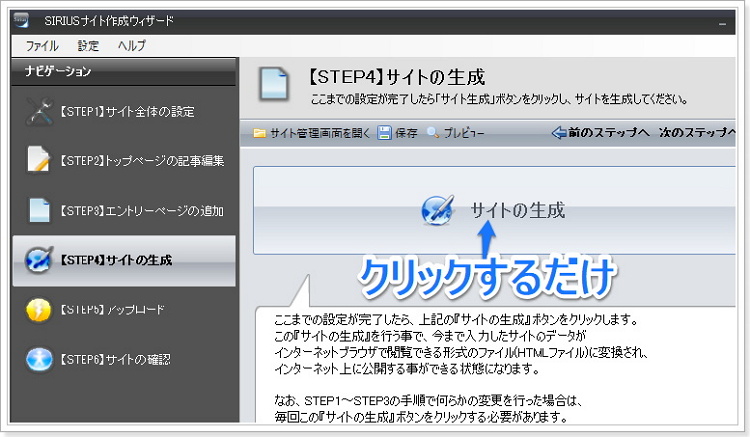The image size is (750, 437).
Task: Open the ファイル menu
Action: point(42,46)
